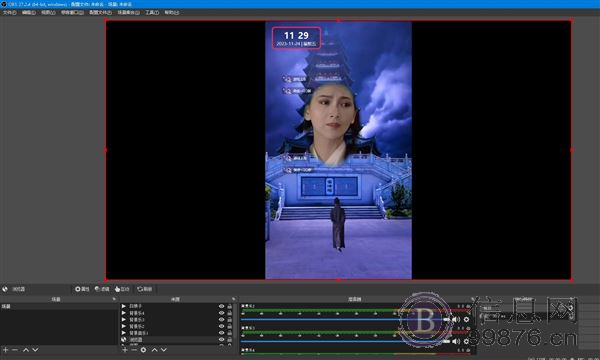Open the 场景集合(S) menu

pos(128,12)
